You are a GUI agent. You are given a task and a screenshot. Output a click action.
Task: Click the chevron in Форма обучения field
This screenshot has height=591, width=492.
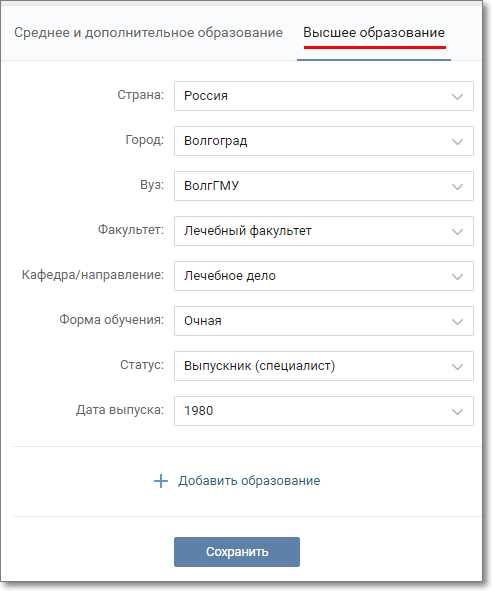(457, 322)
